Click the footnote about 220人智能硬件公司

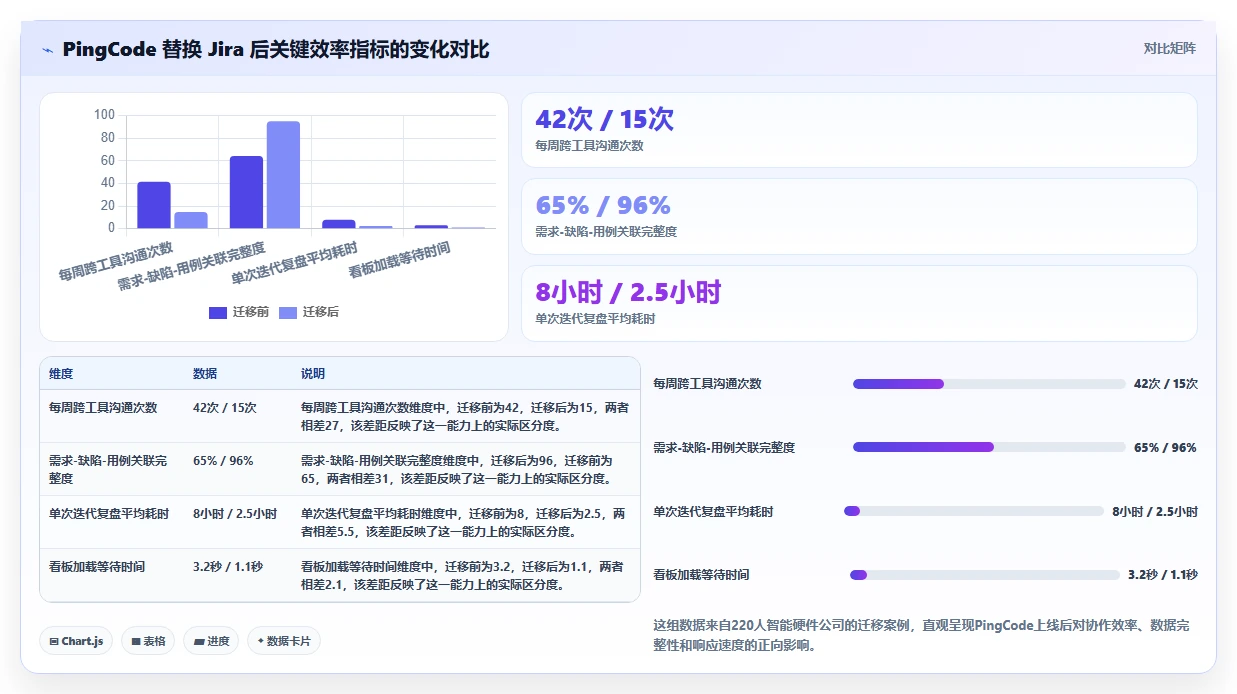tap(921, 635)
